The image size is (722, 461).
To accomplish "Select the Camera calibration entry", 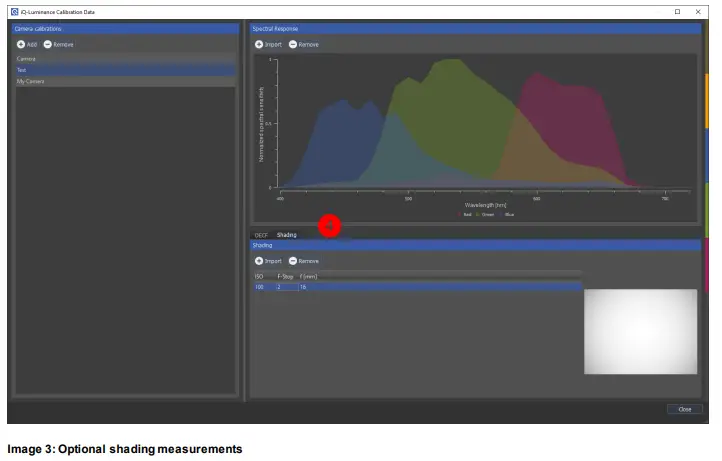I will 125,59.
